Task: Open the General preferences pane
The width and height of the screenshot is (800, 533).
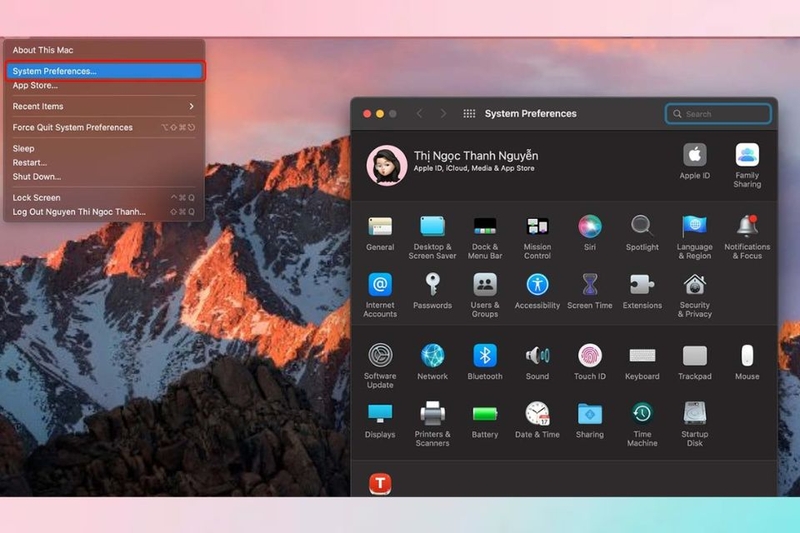Action: tap(380, 233)
